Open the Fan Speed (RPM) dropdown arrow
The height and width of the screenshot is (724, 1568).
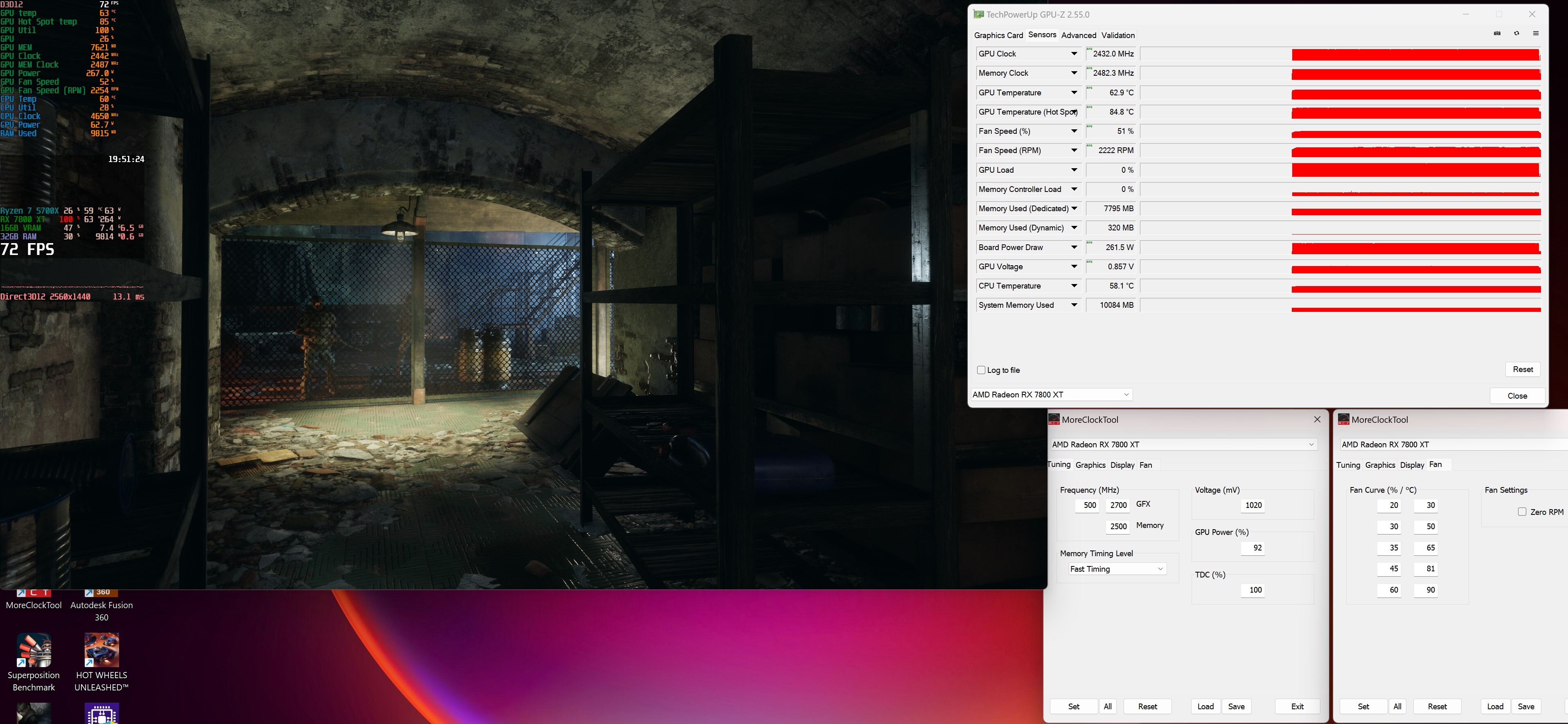1075,150
